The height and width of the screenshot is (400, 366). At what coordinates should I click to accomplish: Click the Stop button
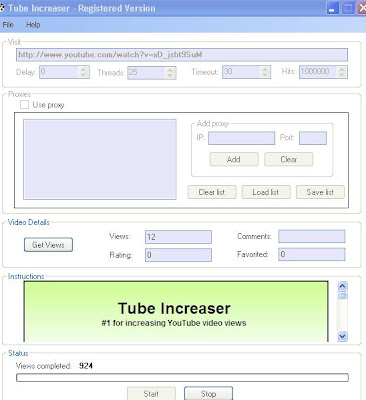[x=208, y=394]
